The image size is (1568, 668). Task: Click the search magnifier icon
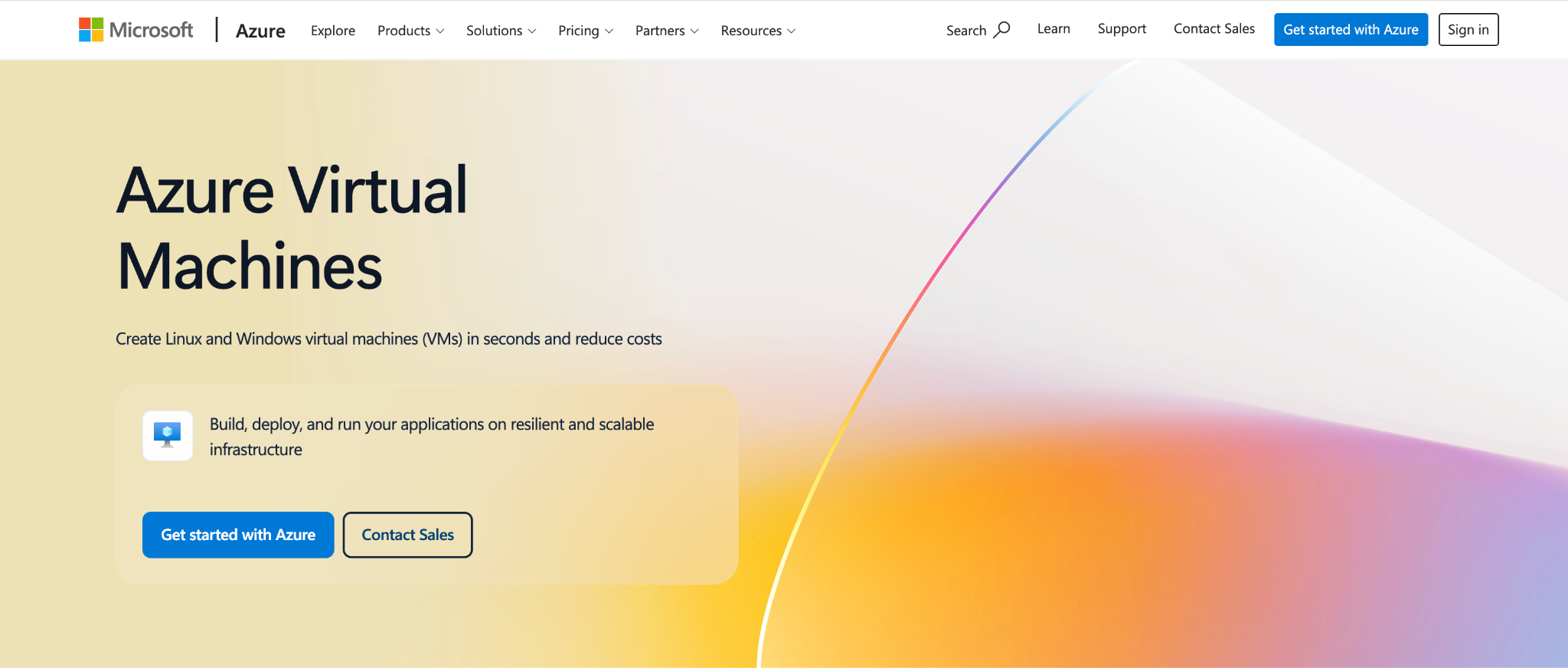[1001, 30]
